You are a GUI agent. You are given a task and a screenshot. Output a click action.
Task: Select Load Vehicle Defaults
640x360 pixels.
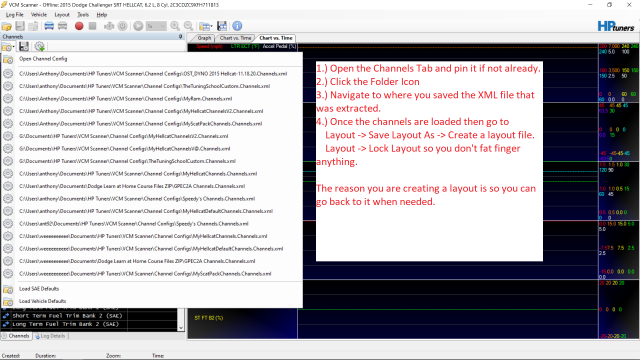pyautogui.click(x=42, y=301)
